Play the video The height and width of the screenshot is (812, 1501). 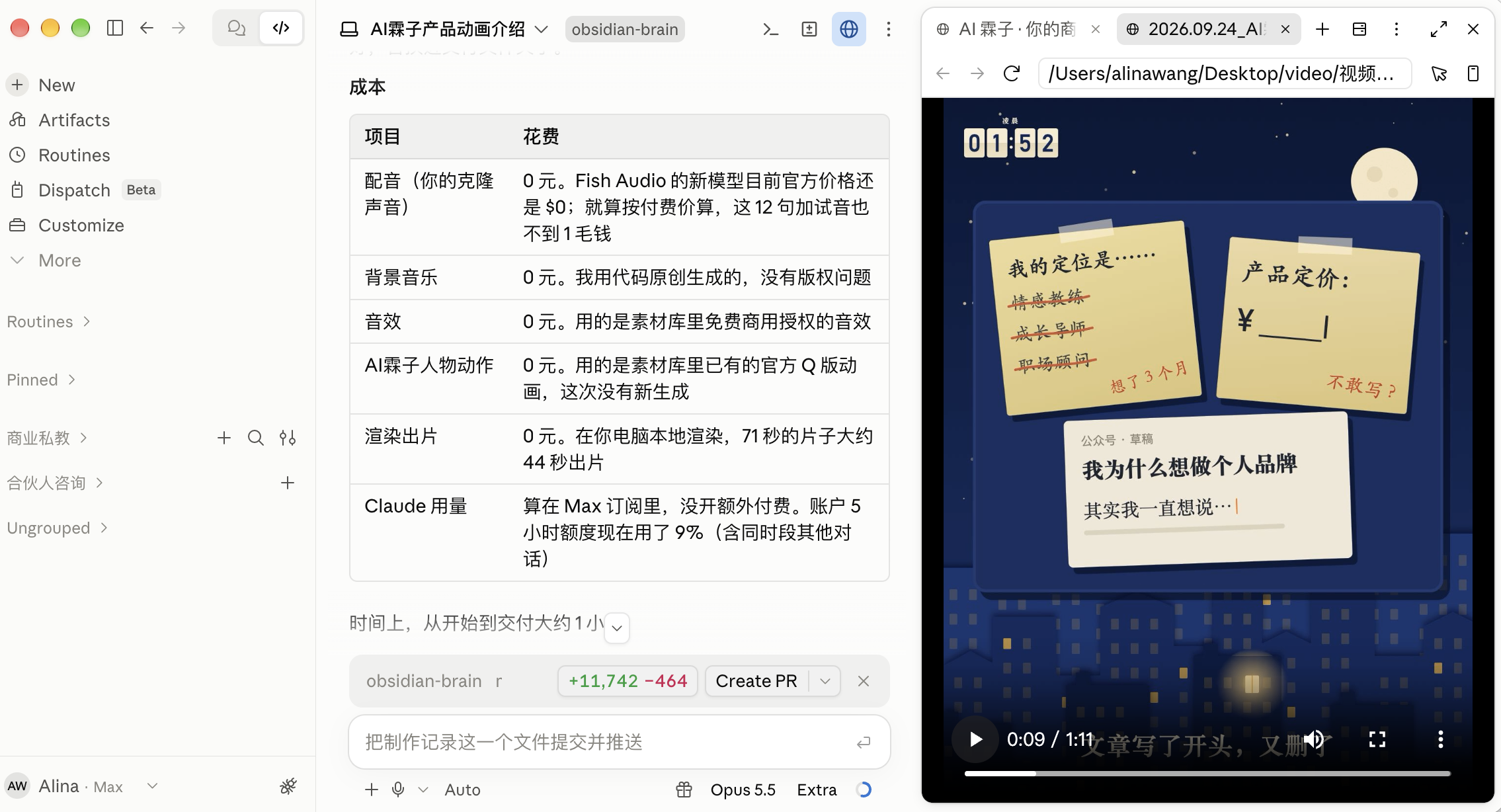(x=975, y=739)
